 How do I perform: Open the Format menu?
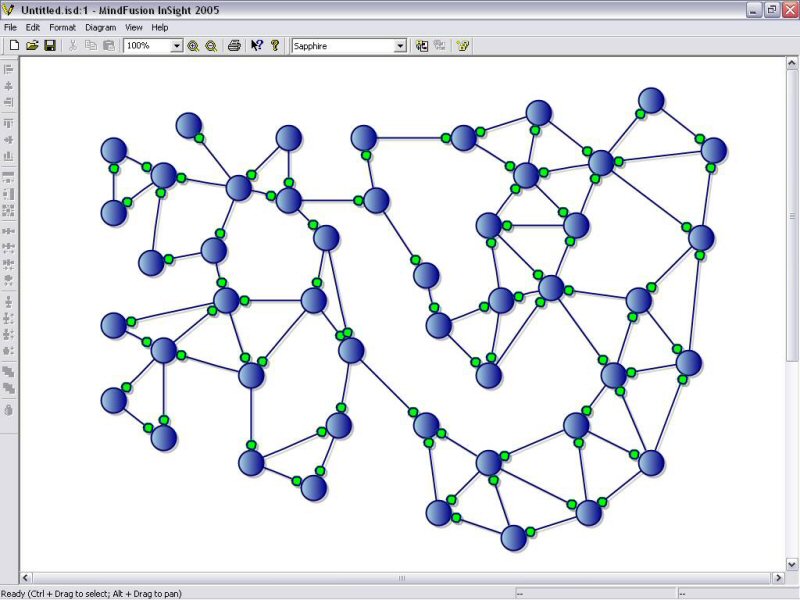[62, 27]
